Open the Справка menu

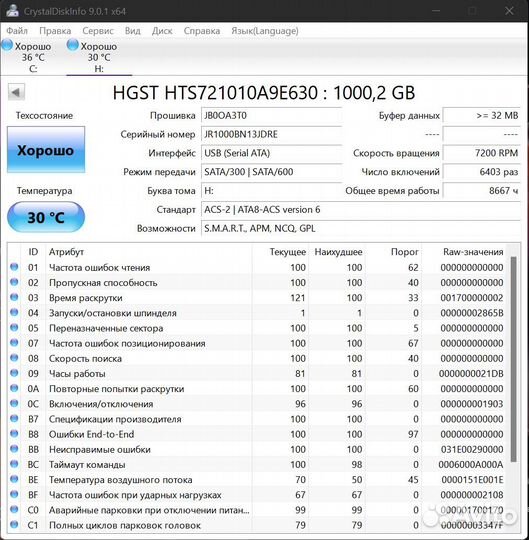(202, 31)
